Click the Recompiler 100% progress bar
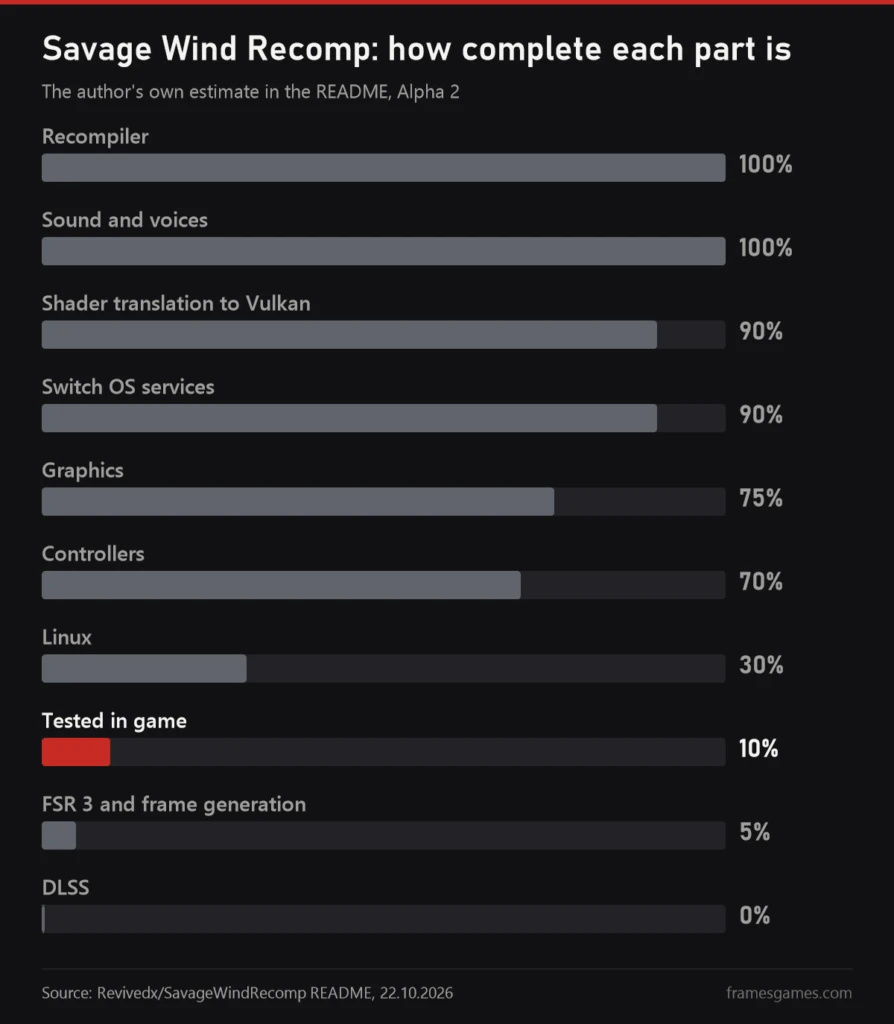Image resolution: width=894 pixels, height=1024 pixels. [x=383, y=168]
